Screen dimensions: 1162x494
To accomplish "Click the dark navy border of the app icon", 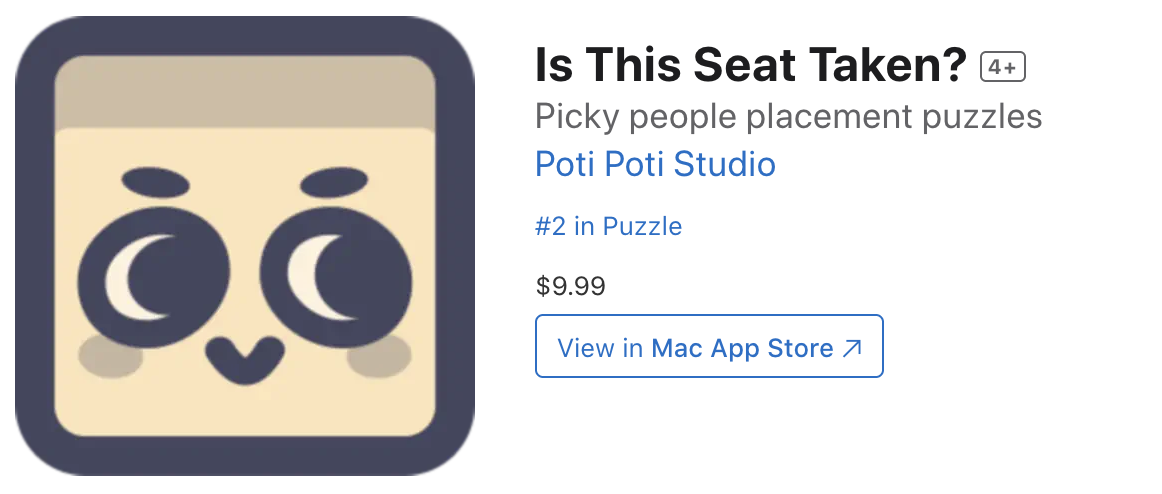I will tap(35, 245).
